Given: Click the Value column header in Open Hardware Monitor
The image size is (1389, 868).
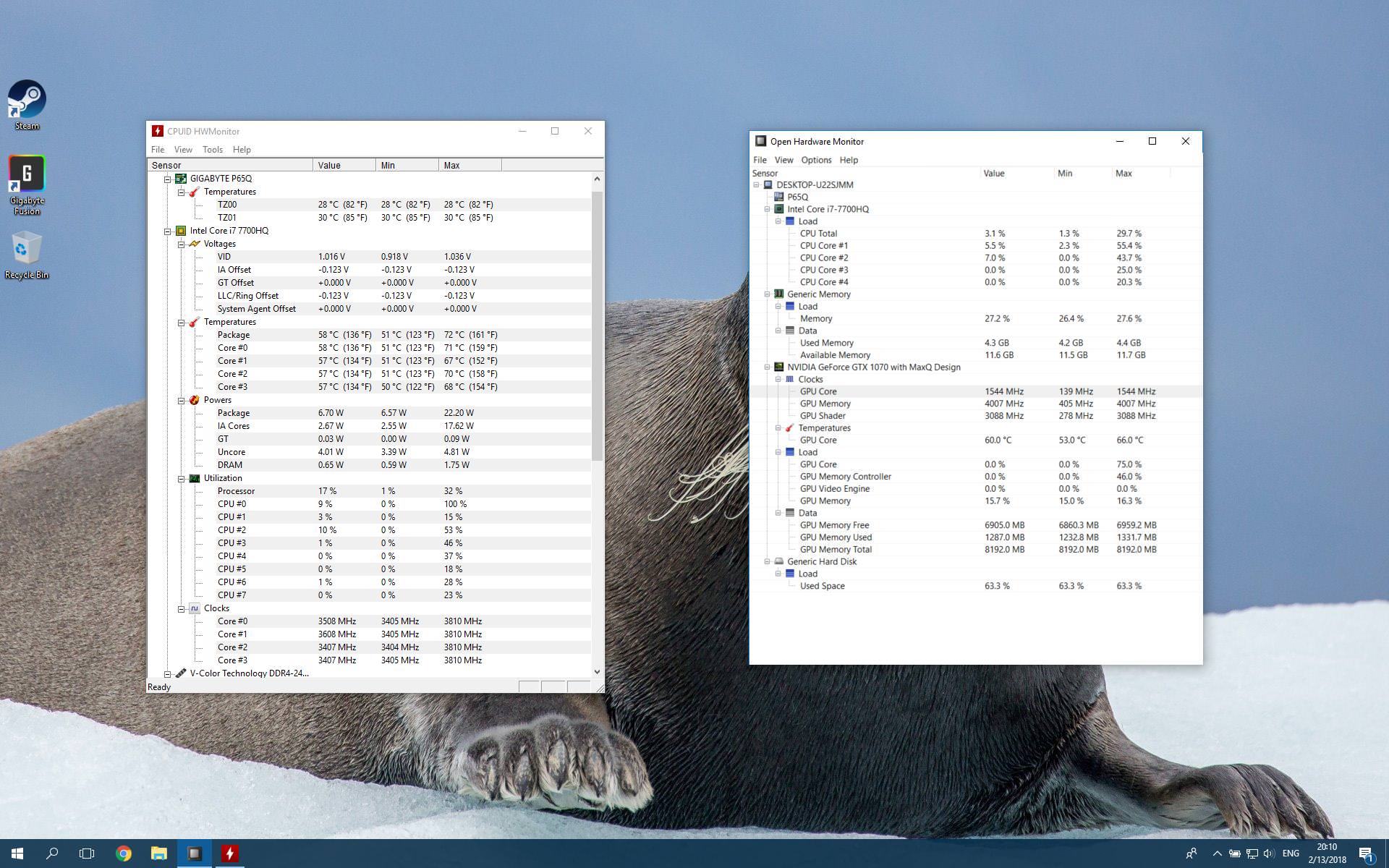Looking at the screenshot, I should click(1017, 174).
